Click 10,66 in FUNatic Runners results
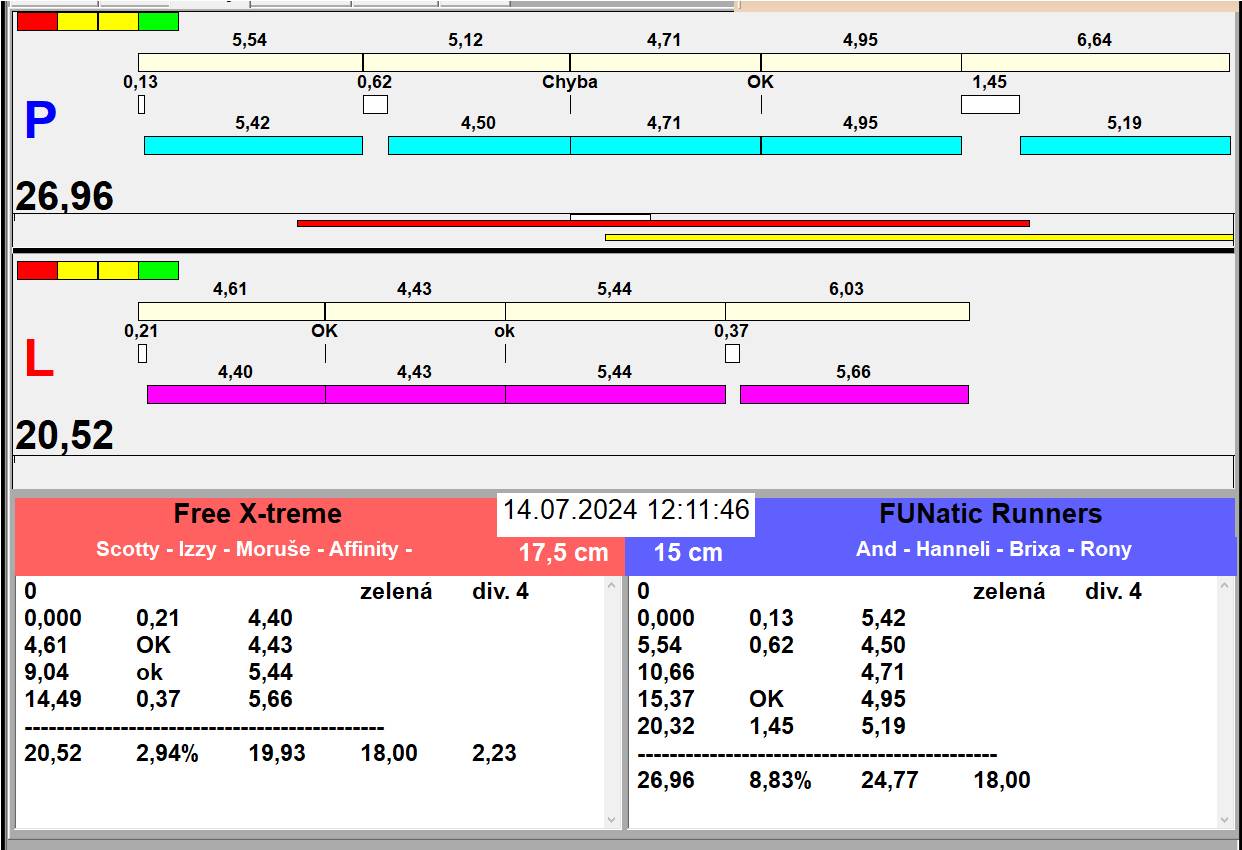This screenshot has width=1242, height=850. pos(666,673)
